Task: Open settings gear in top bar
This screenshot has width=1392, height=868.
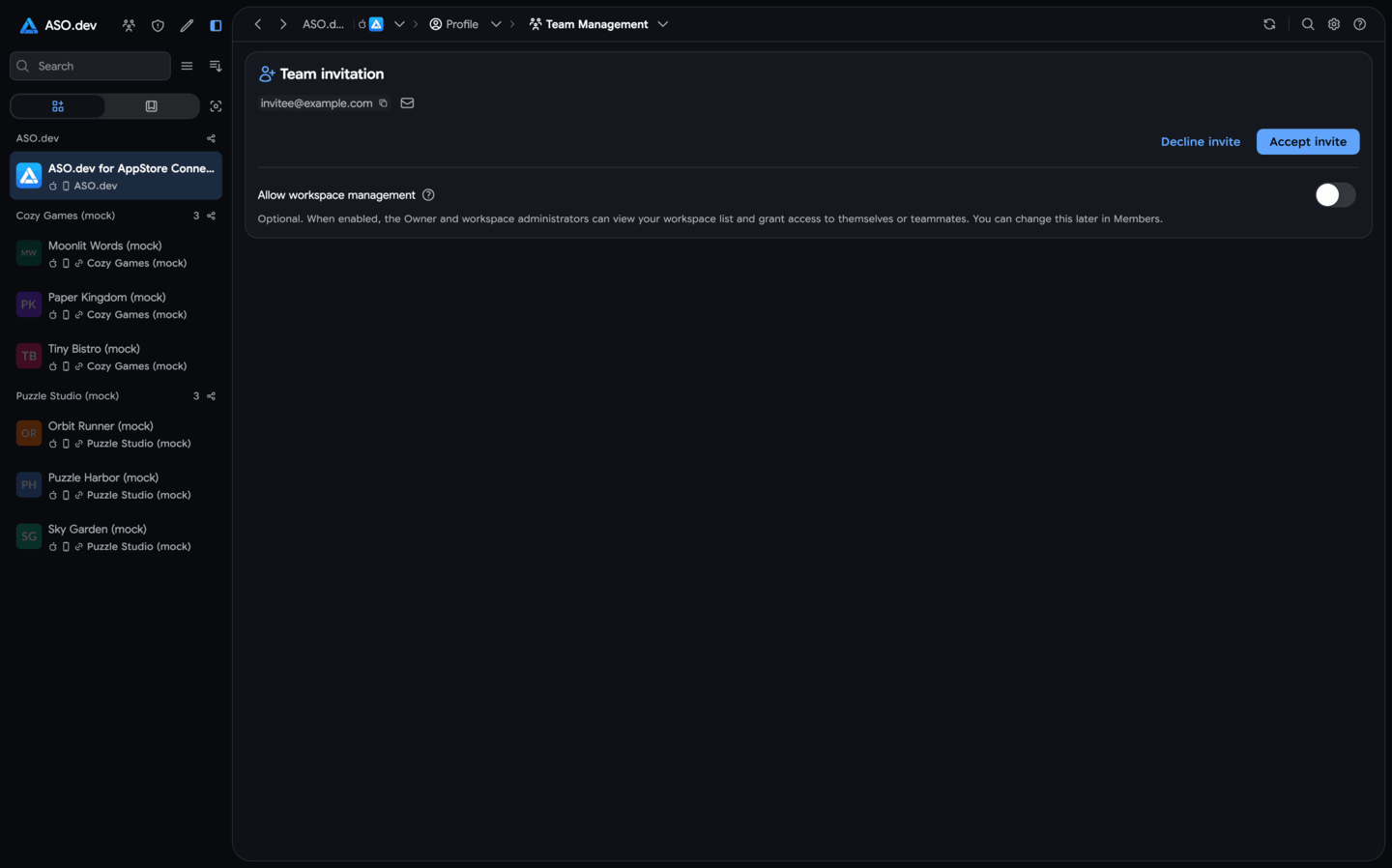Action: pos(1334,24)
